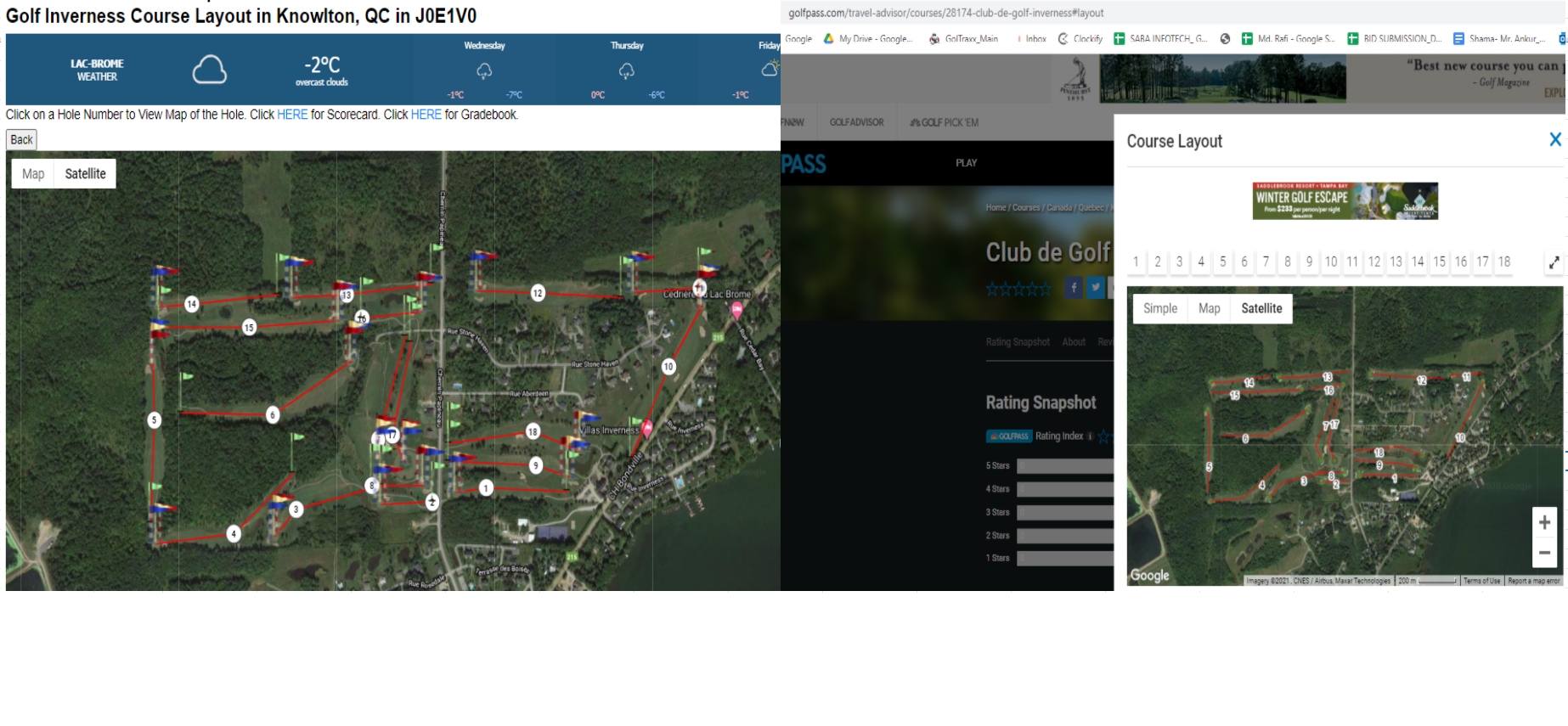Click hole 15 marker on Knowlton course map
This screenshot has height=726, width=1568.
[249, 327]
